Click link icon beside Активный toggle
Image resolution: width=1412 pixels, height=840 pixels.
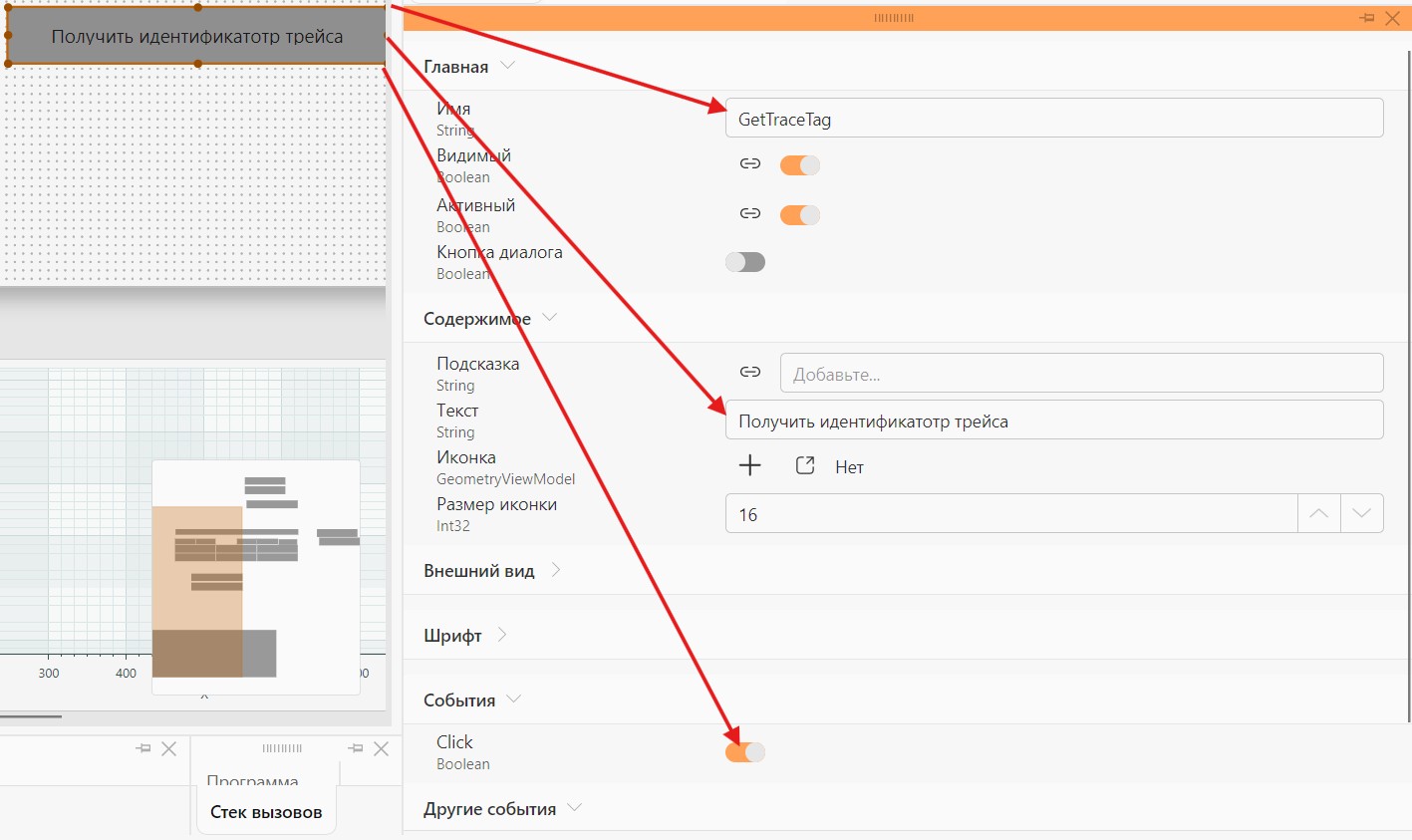[x=750, y=213]
